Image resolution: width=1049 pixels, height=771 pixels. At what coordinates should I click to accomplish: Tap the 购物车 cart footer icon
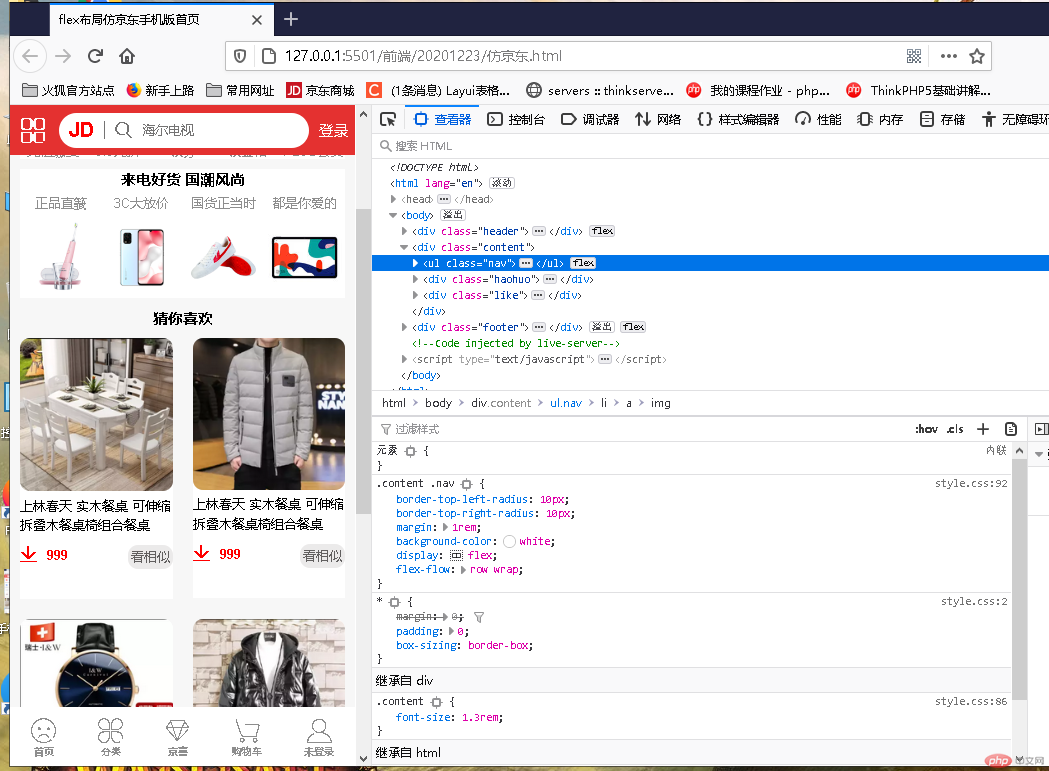(x=246, y=738)
